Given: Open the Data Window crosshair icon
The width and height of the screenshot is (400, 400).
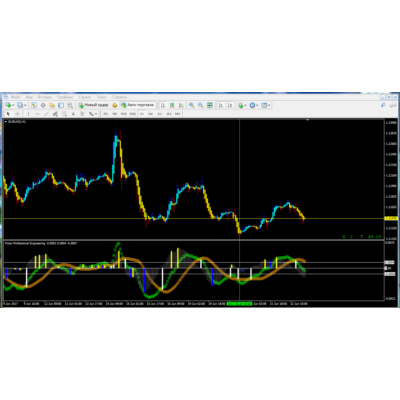Looking at the screenshot, I should click(43, 105).
